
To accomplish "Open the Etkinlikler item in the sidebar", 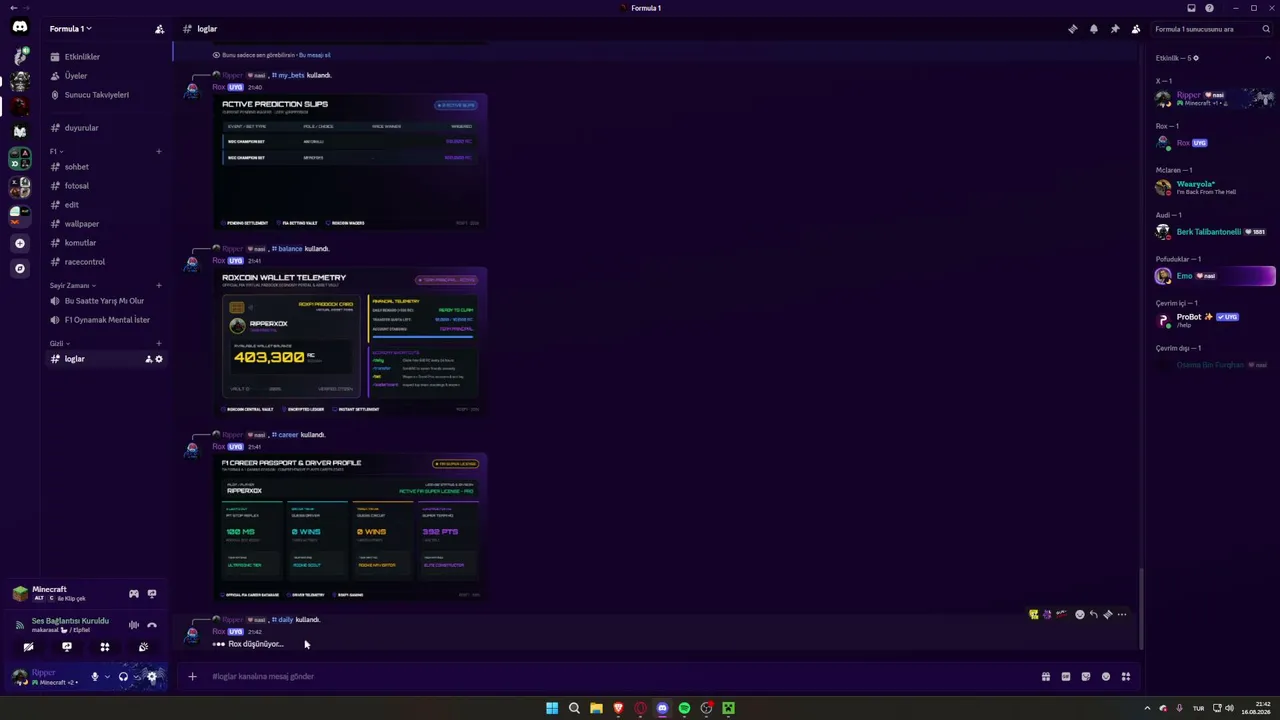I will coord(103,57).
